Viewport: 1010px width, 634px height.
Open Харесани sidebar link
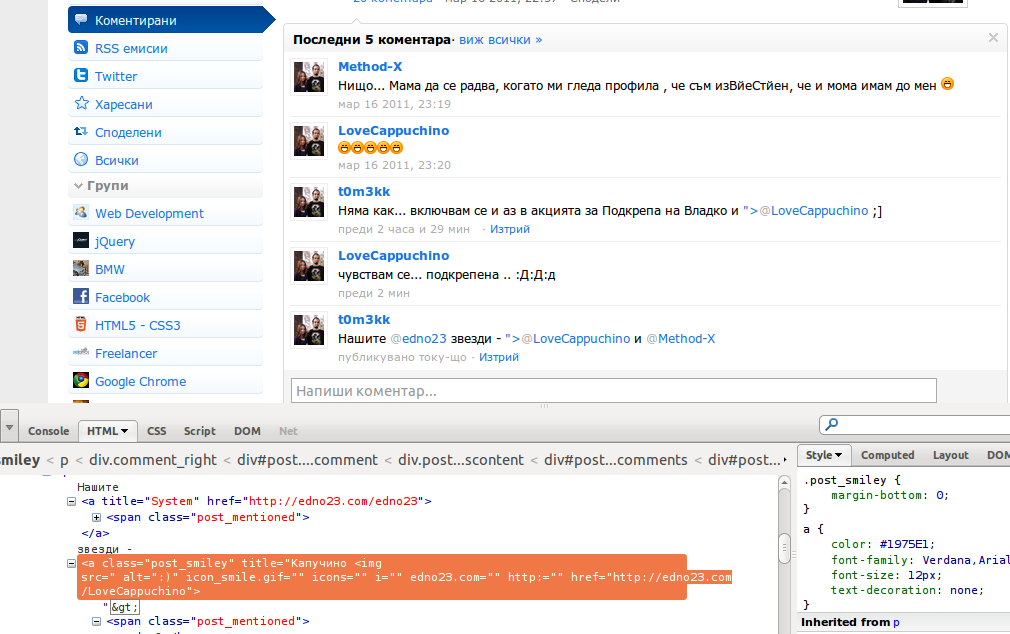point(124,104)
